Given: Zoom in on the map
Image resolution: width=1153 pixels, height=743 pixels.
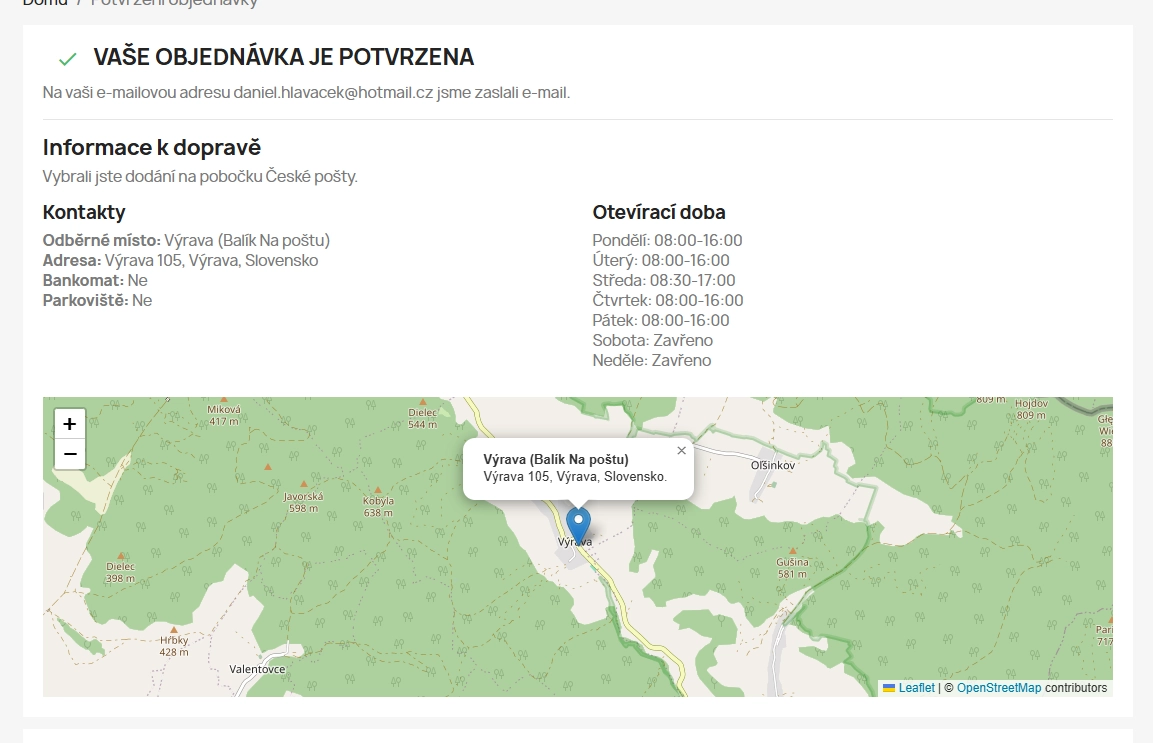Looking at the screenshot, I should [69, 424].
